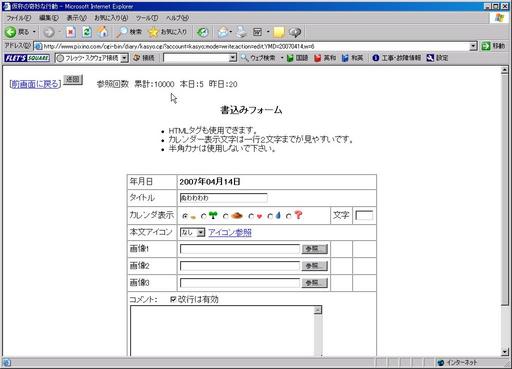
Task: Click the 送信 submit button
Action: coord(73,80)
